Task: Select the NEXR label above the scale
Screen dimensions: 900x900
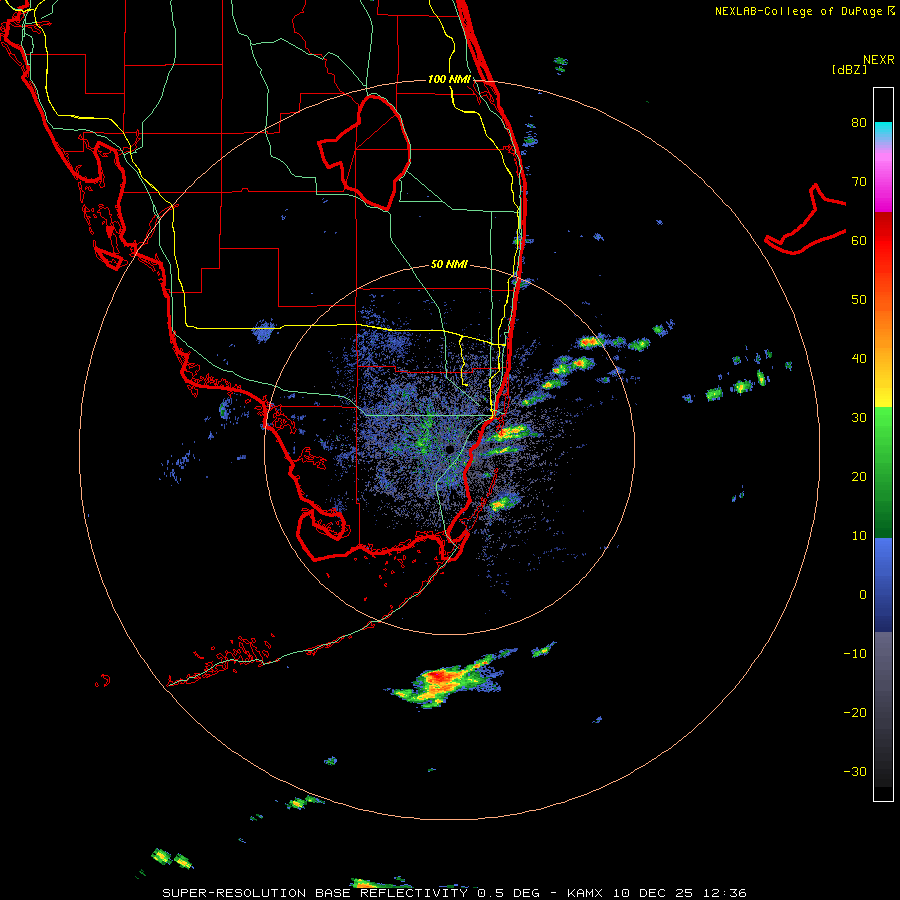Action: pyautogui.click(x=878, y=60)
